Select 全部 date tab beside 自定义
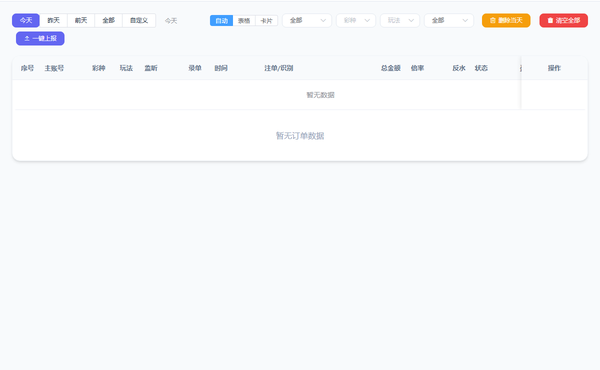Screen dimensions: 600x370 109,20
